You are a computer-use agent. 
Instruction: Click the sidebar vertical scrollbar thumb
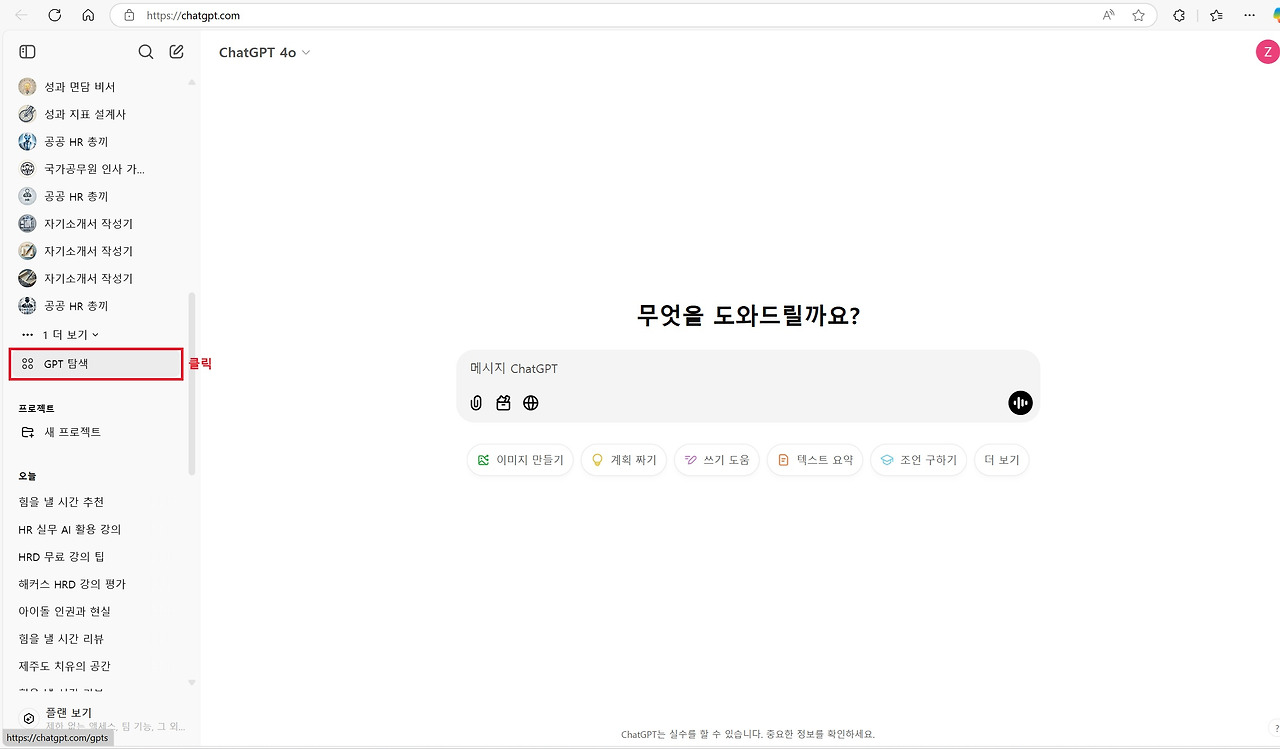point(192,384)
